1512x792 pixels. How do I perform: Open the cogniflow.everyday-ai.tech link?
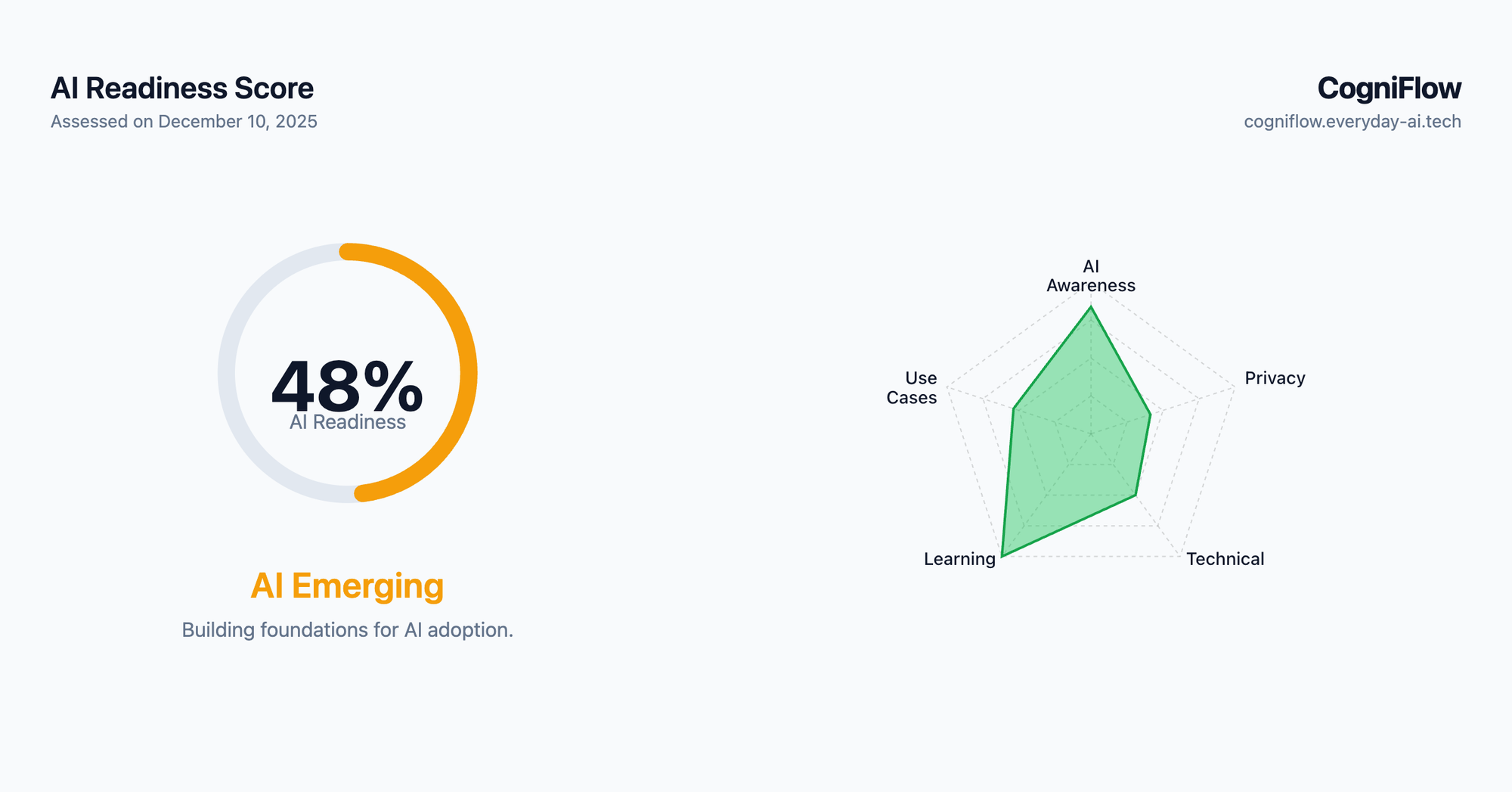(x=1352, y=122)
